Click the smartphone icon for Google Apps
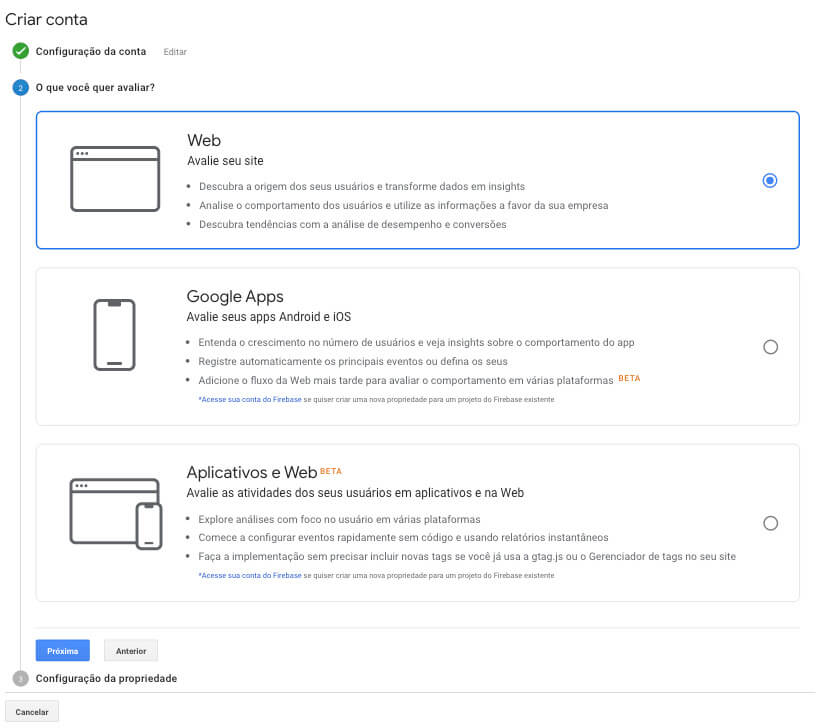 (x=114, y=335)
